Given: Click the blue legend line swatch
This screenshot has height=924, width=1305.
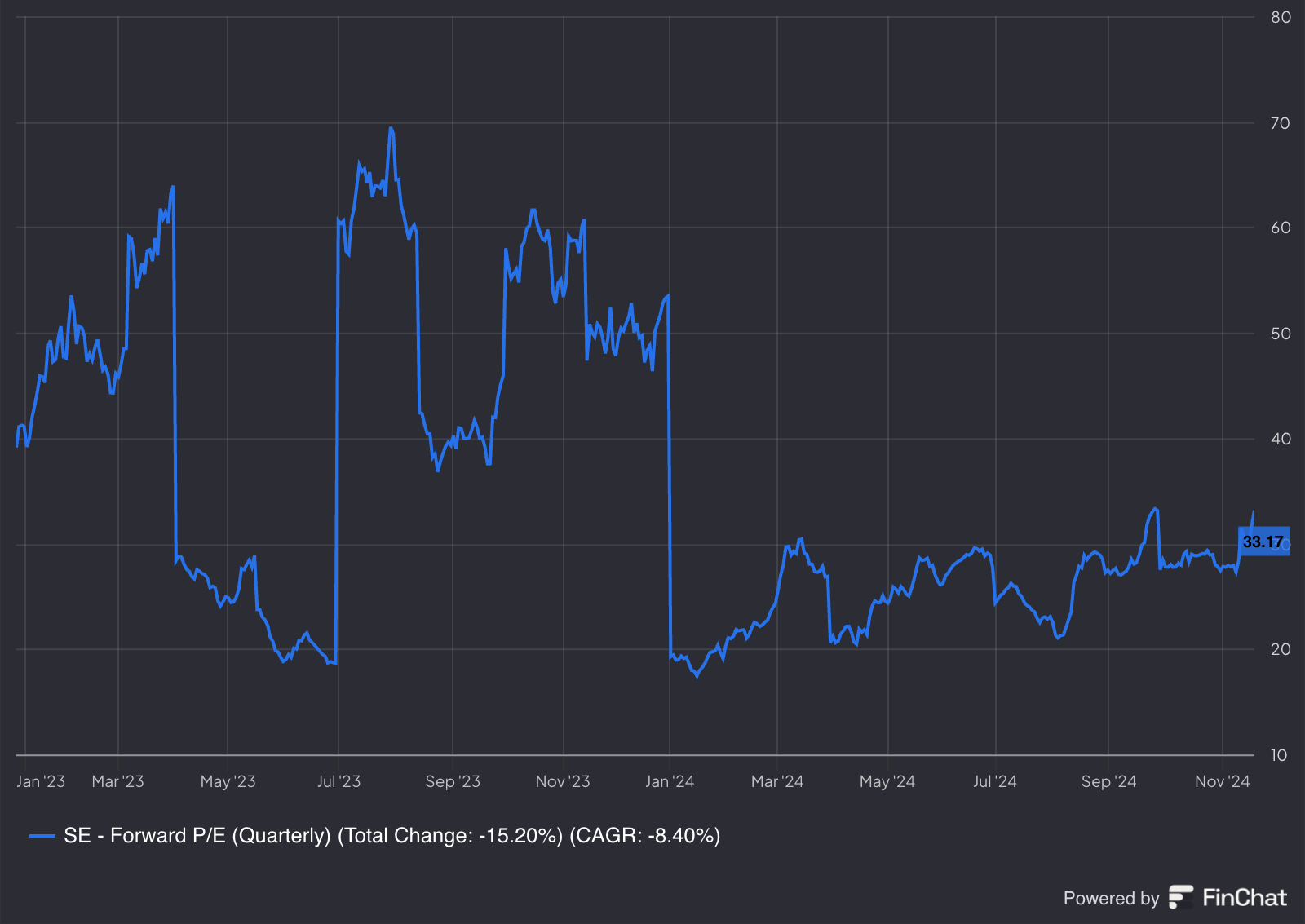Looking at the screenshot, I should 42,836.
